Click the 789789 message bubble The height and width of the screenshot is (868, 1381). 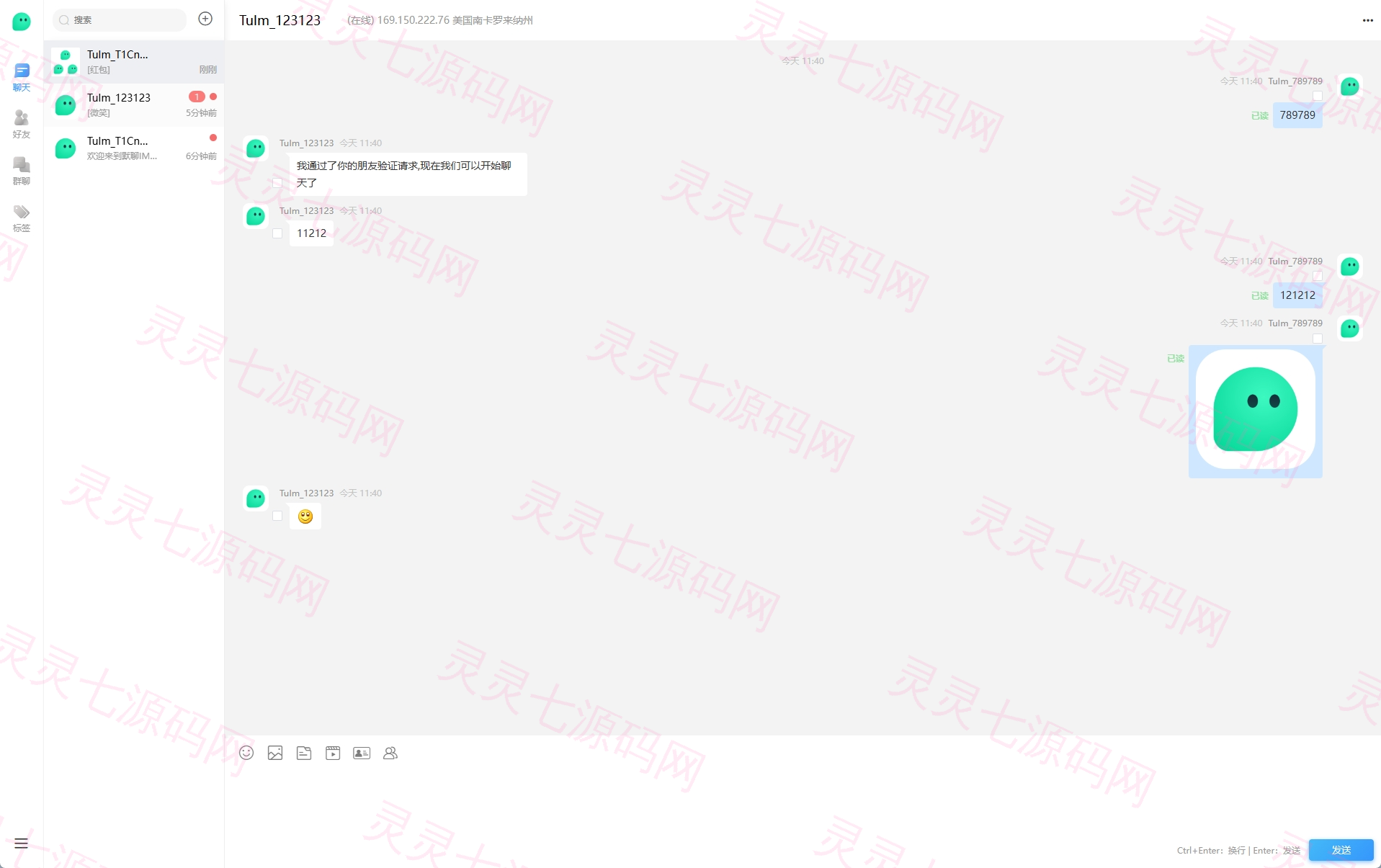click(1297, 115)
